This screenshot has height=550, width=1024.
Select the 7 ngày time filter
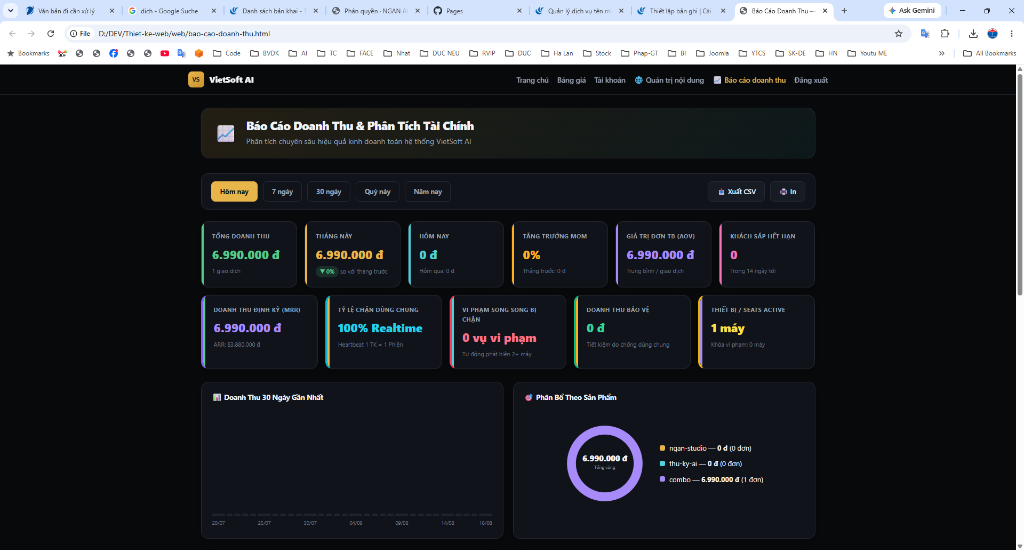282,191
